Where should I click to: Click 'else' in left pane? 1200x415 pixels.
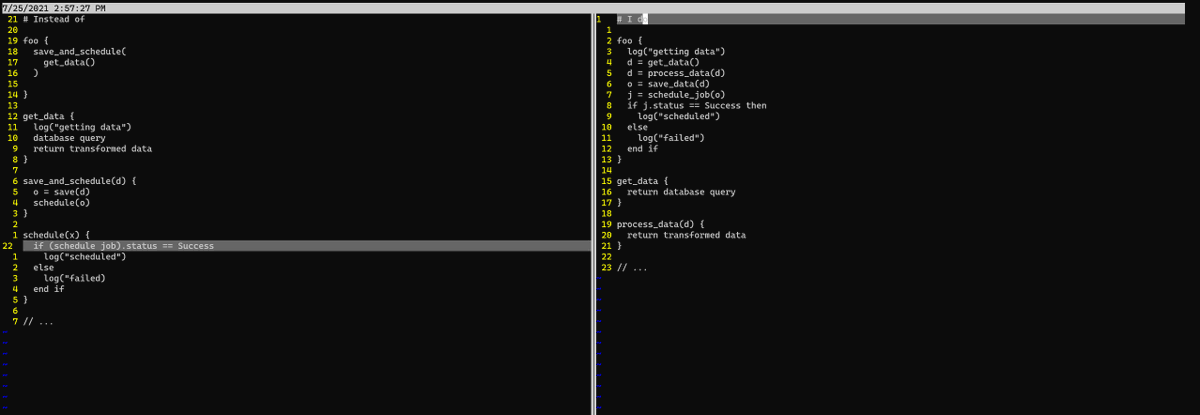coord(44,267)
